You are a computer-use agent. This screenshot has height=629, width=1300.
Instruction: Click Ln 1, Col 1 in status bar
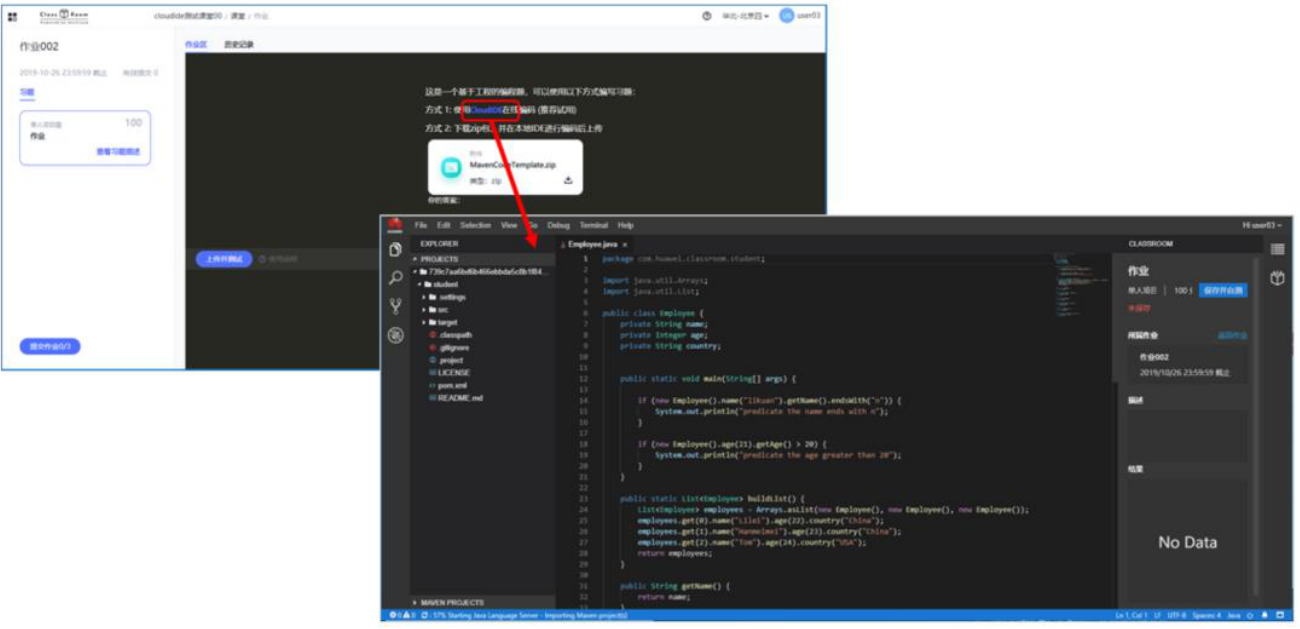[x=1133, y=614]
